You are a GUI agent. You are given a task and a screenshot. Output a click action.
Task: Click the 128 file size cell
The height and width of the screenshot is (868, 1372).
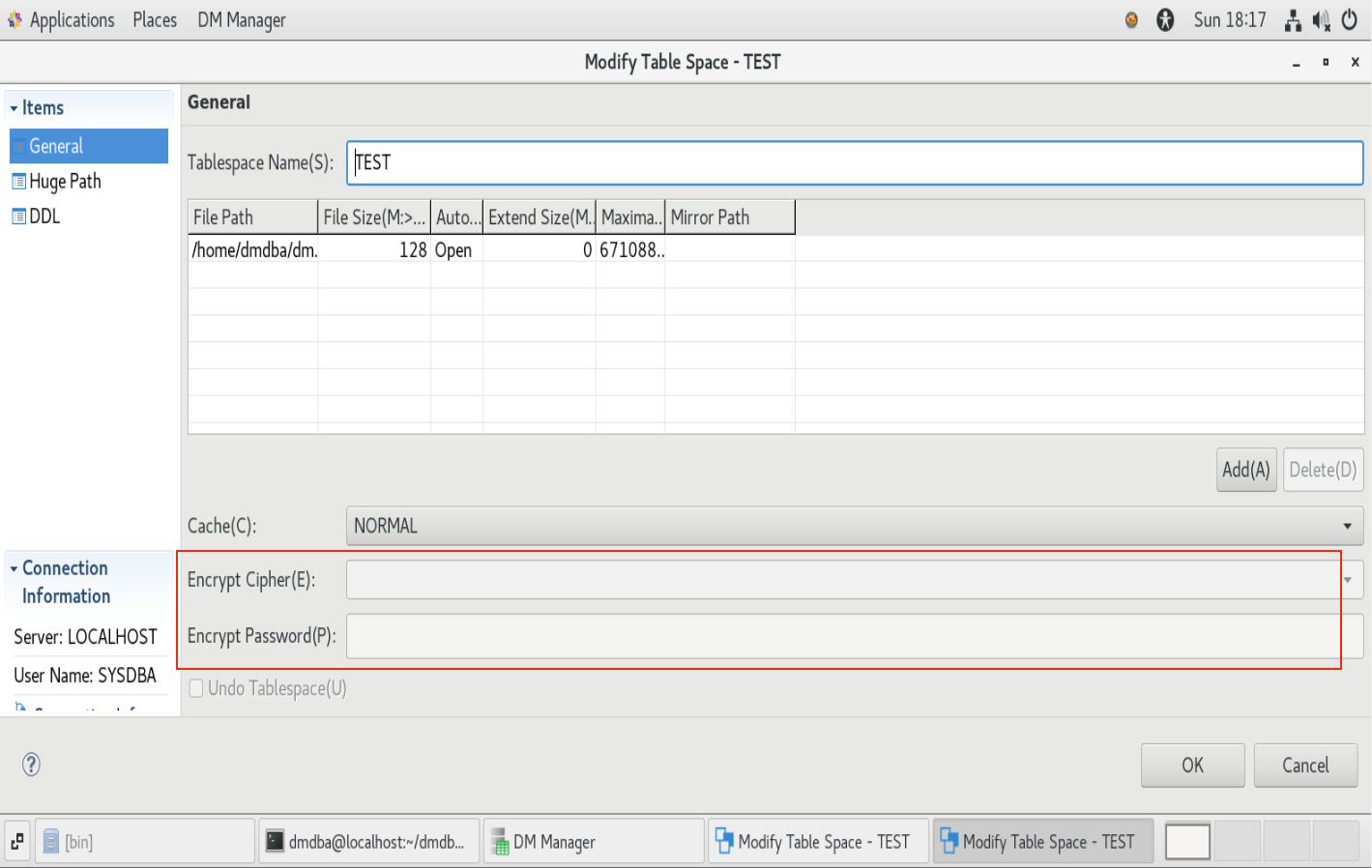click(x=374, y=250)
